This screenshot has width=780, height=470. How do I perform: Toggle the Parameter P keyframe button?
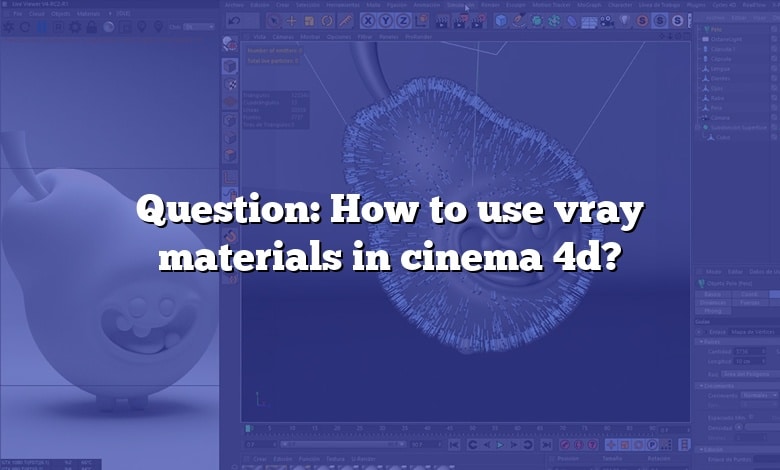[652, 445]
